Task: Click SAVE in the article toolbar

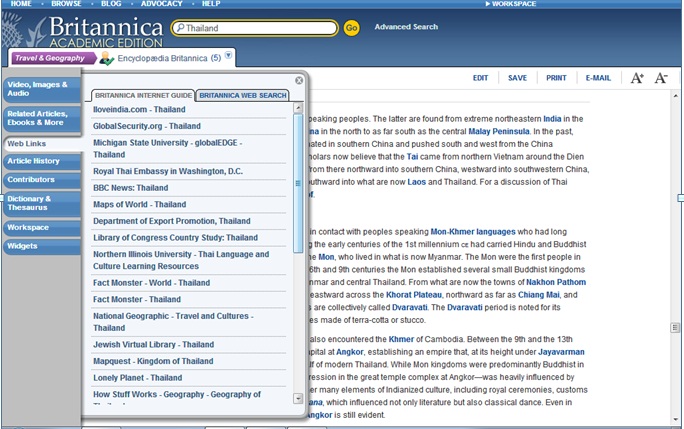Action: [x=517, y=78]
